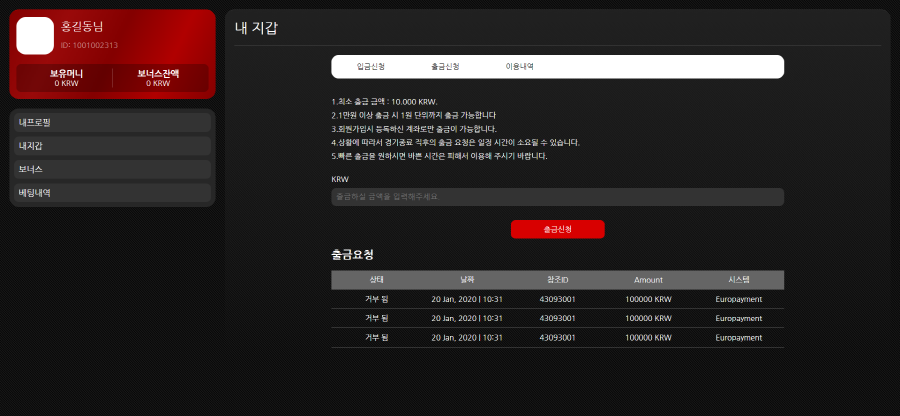The image size is (900, 416).
Task: Open 내프로필 in the sidebar
Action: pyautogui.click(x=112, y=122)
